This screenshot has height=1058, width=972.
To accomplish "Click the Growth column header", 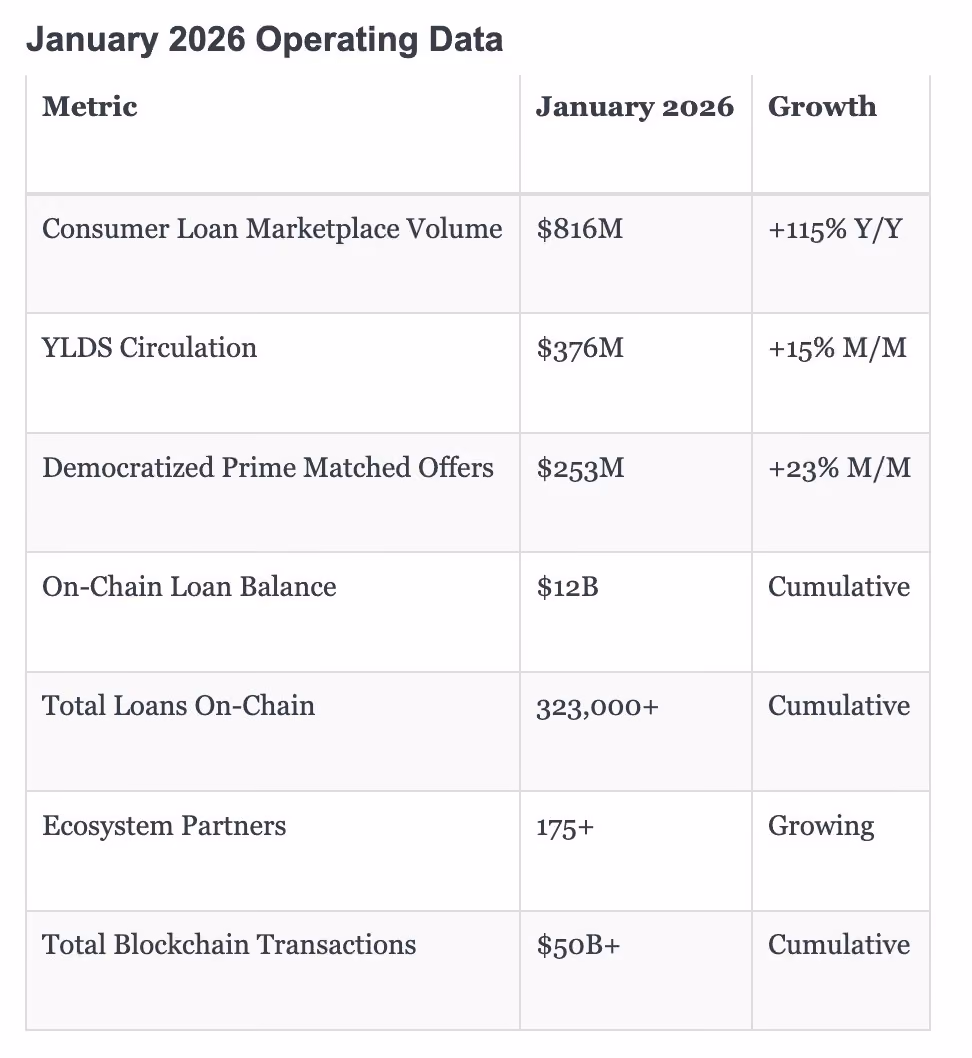I will click(x=822, y=107).
